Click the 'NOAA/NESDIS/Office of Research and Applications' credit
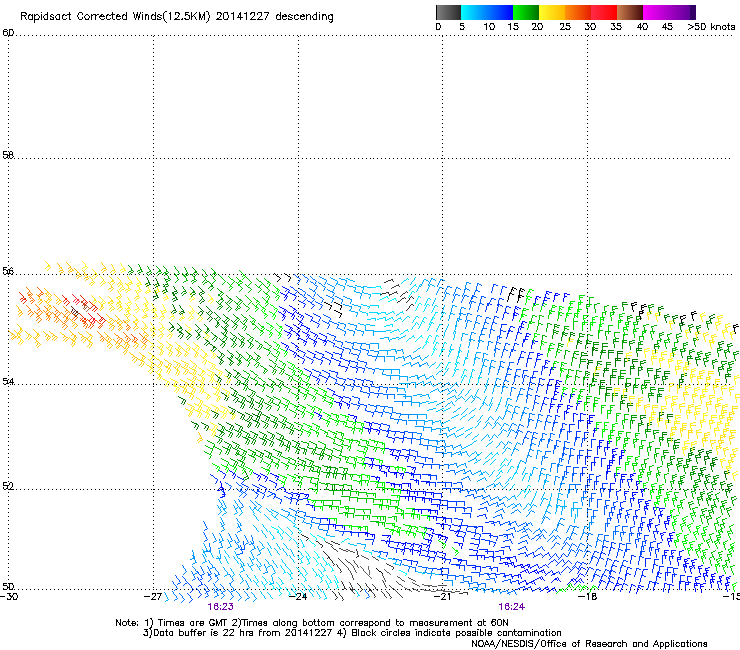This screenshot has width=740, height=650. [589, 644]
